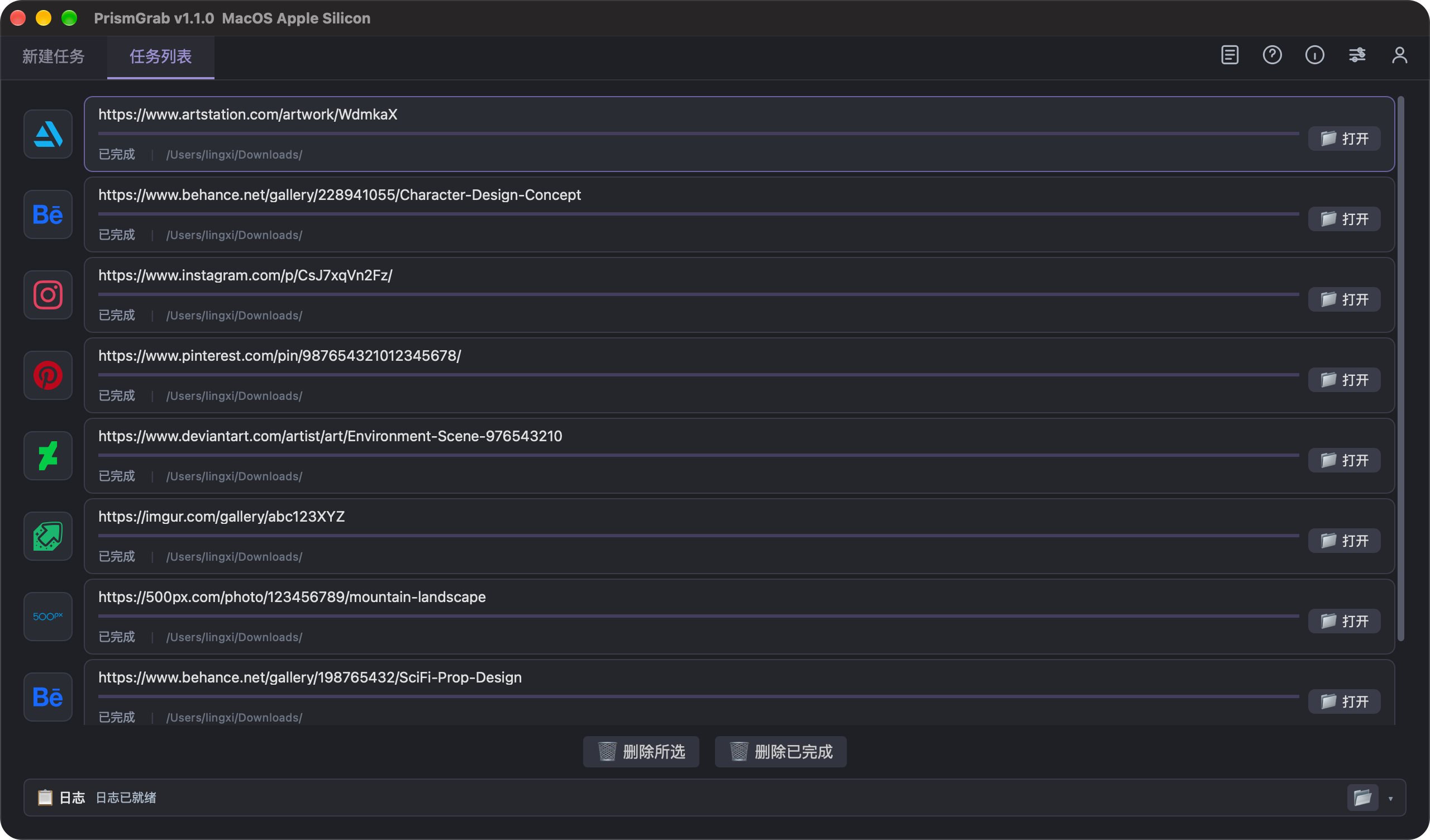Select the instagram.com/p/CsJ7xqVn2Fz URL text
The height and width of the screenshot is (840, 1430).
point(245,275)
